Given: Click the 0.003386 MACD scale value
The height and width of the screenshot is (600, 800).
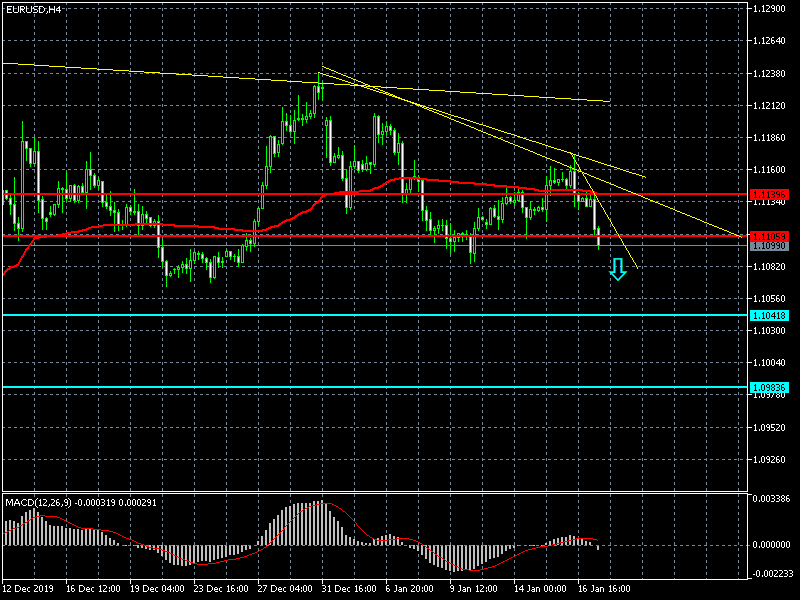Looking at the screenshot, I should (771, 498).
